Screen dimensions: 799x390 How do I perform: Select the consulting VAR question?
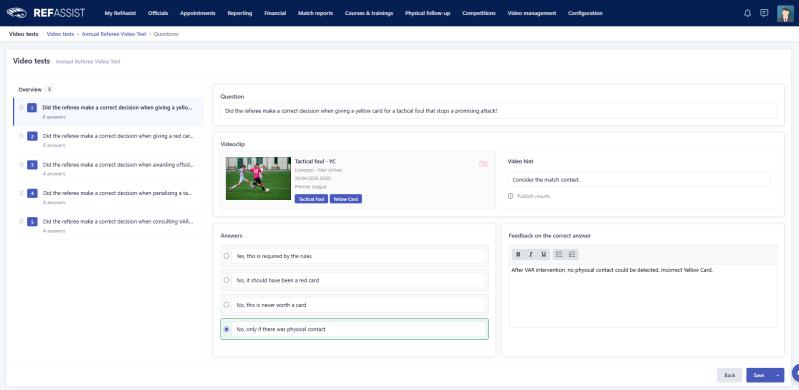tap(109, 225)
